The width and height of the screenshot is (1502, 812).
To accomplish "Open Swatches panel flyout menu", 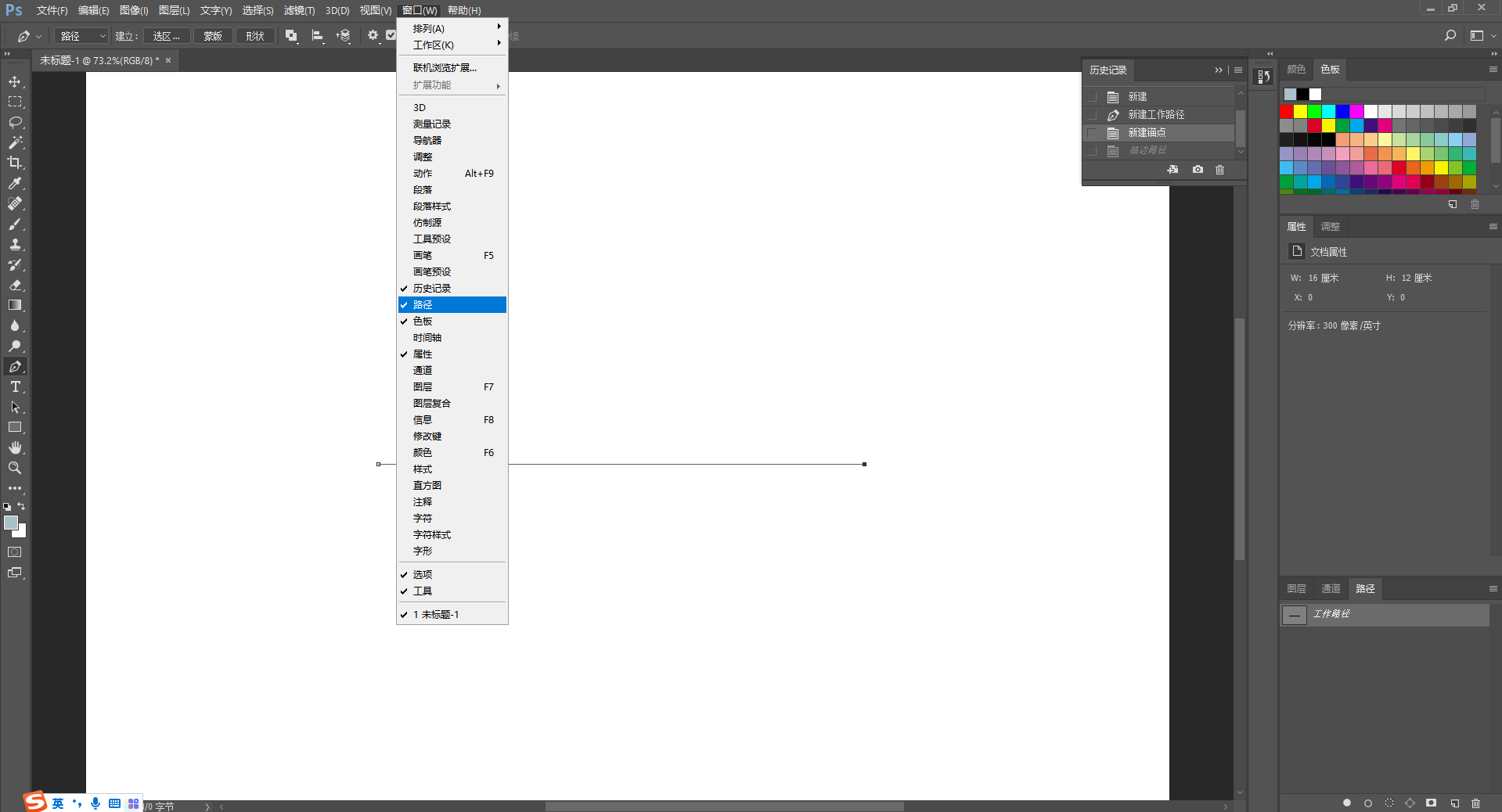I will (x=1493, y=70).
